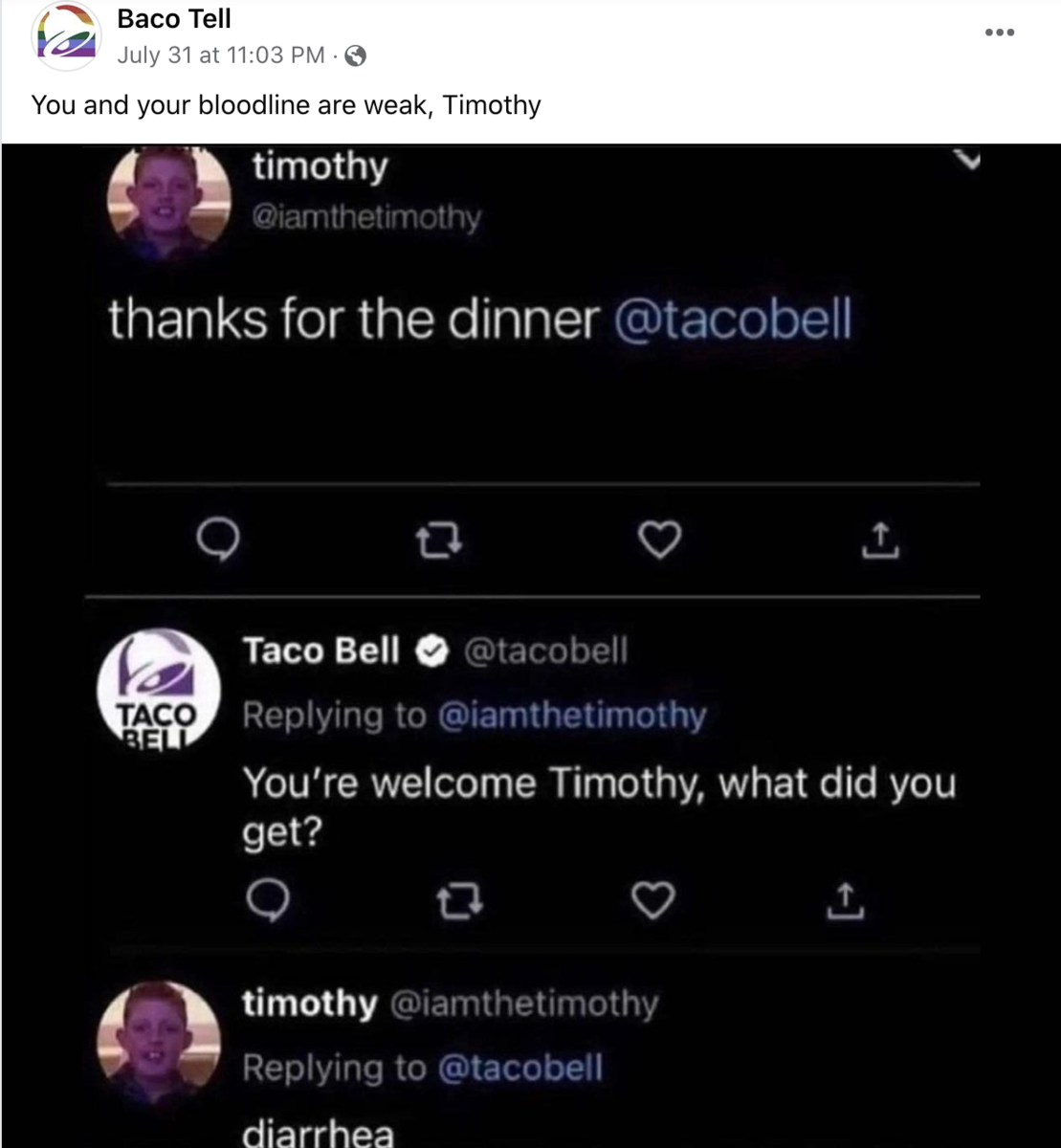Click timothy's avatar on the diarrhea reply

point(160,1041)
